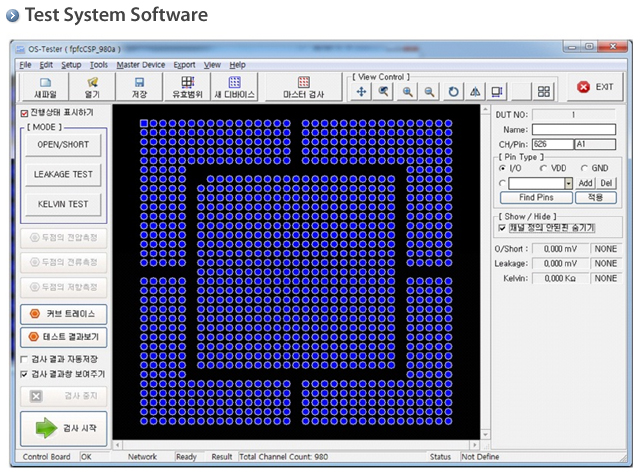
Task: Click the Find Pins button
Action: coord(536,198)
